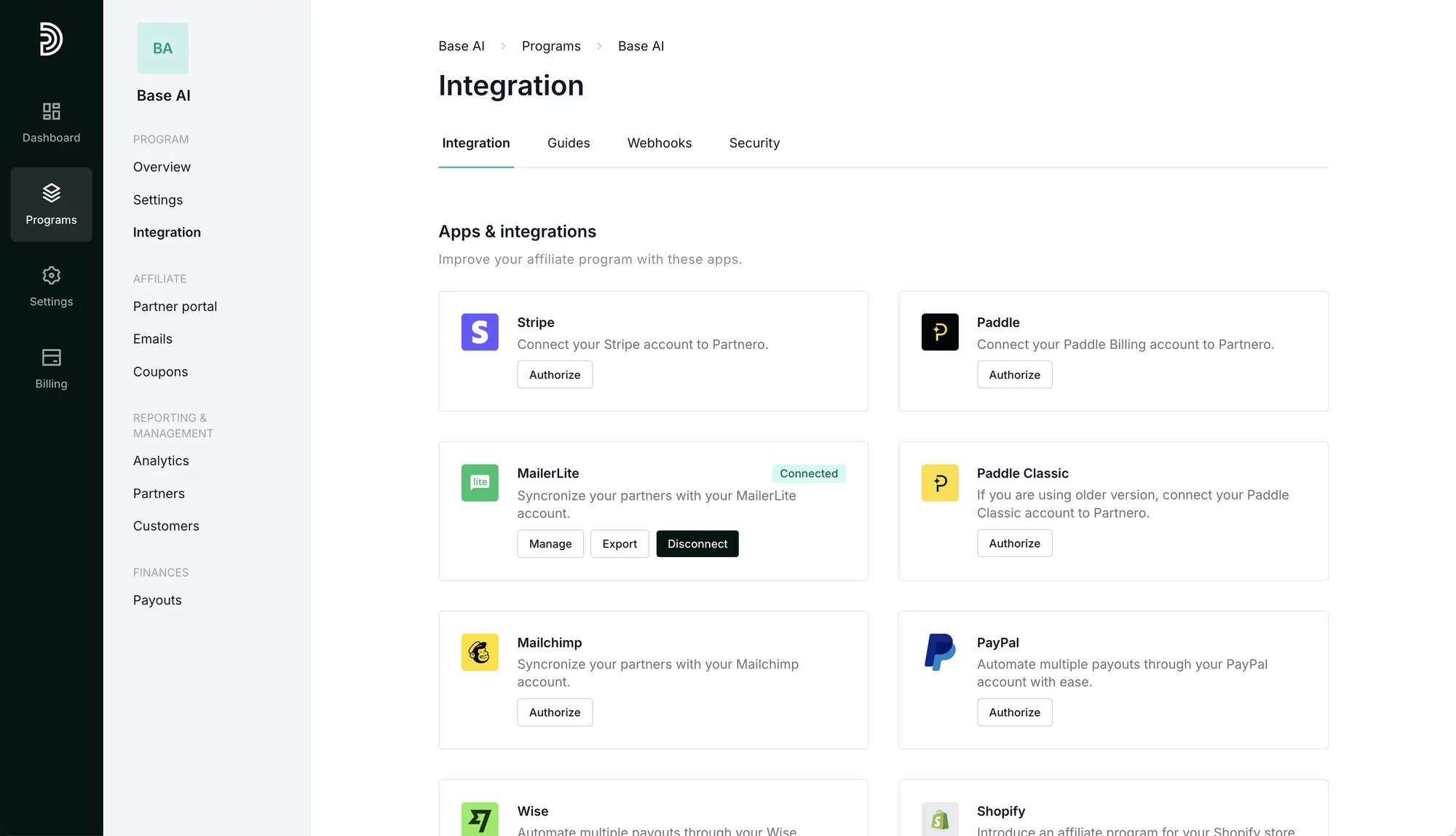
Task: Switch to the Guides tab
Action: [568, 143]
